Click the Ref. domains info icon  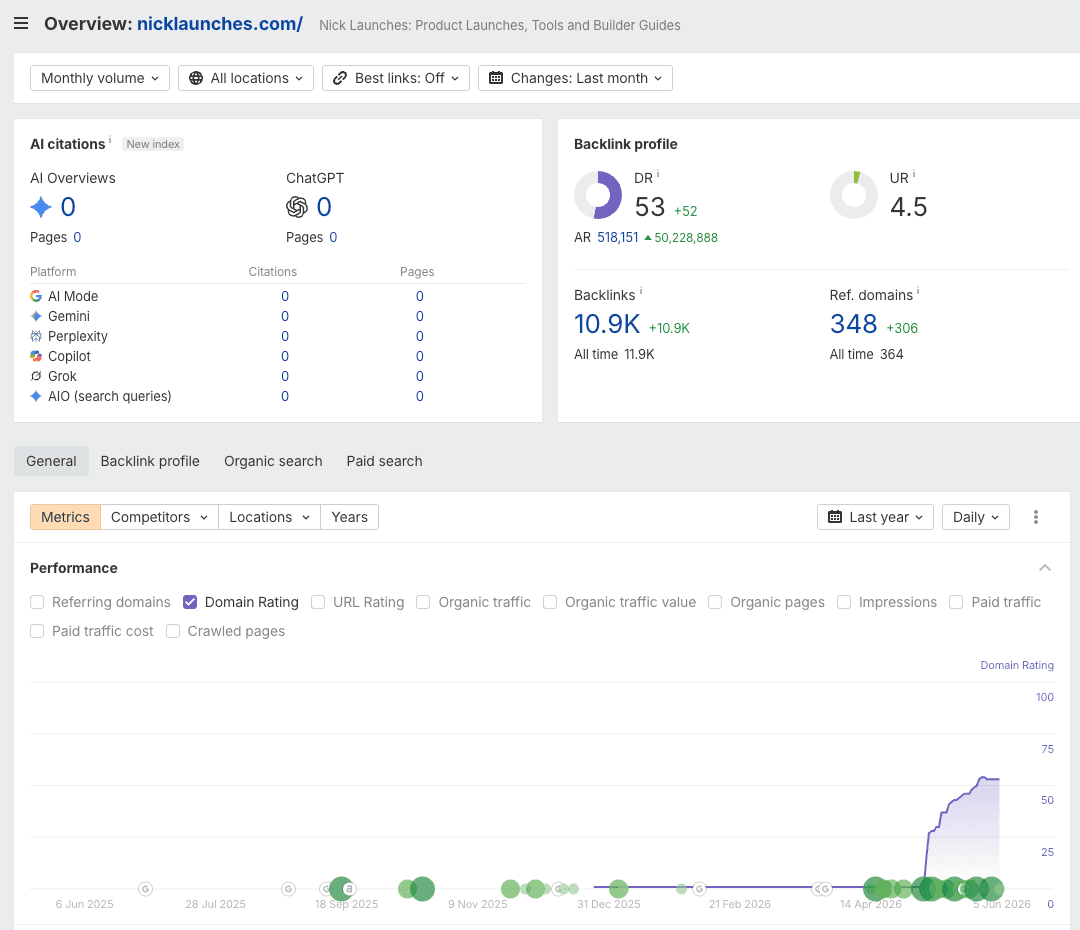[918, 291]
